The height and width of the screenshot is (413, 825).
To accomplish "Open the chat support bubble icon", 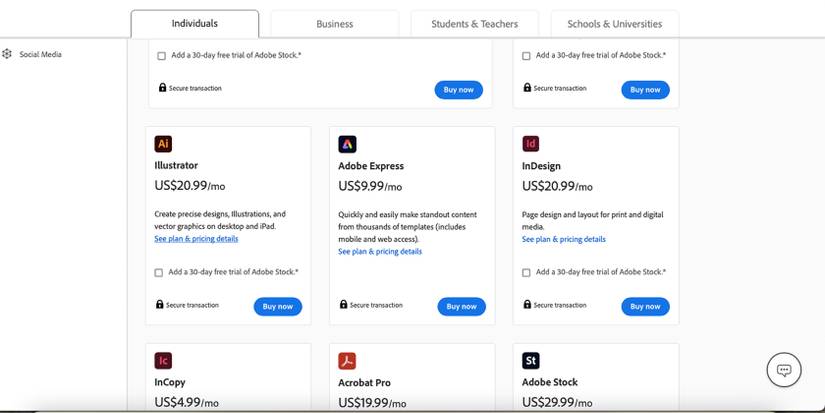I will [784, 370].
